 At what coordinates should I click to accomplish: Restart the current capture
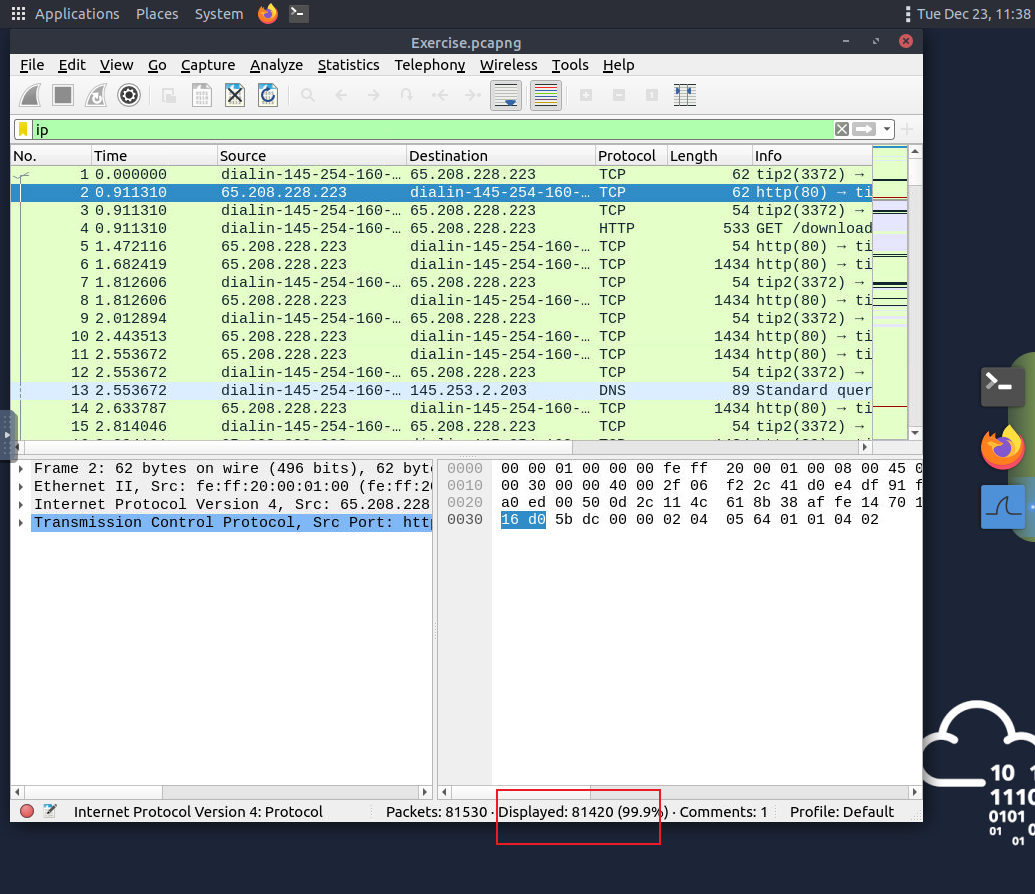pos(96,96)
